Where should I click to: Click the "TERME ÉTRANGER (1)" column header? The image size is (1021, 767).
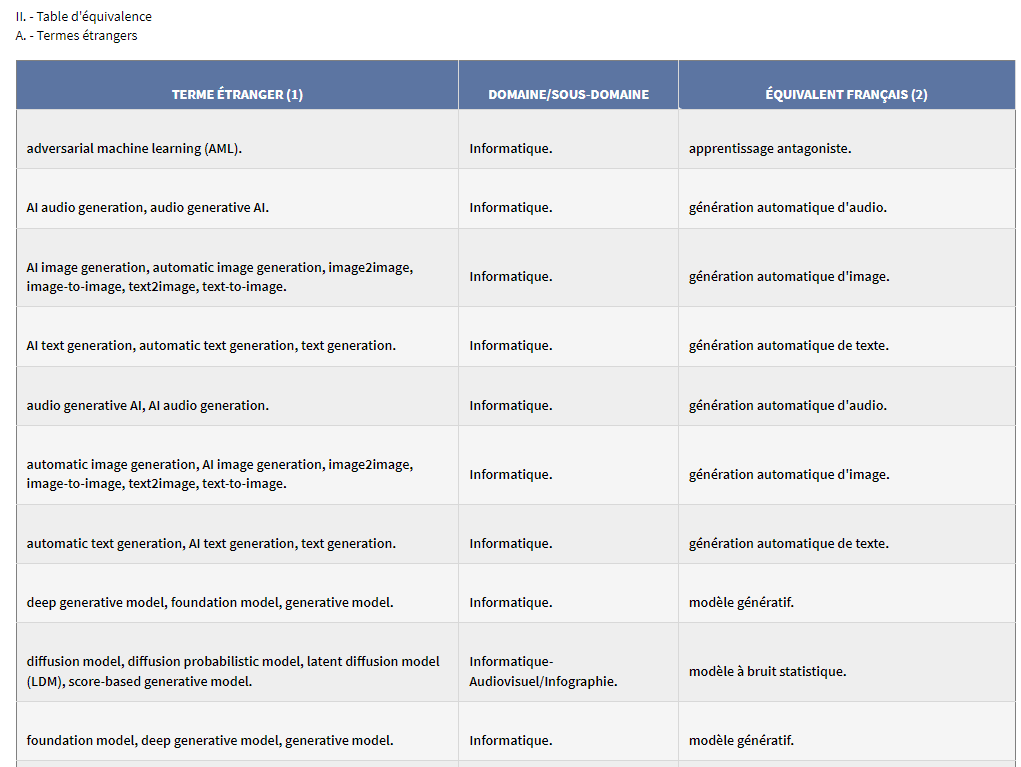point(236,94)
